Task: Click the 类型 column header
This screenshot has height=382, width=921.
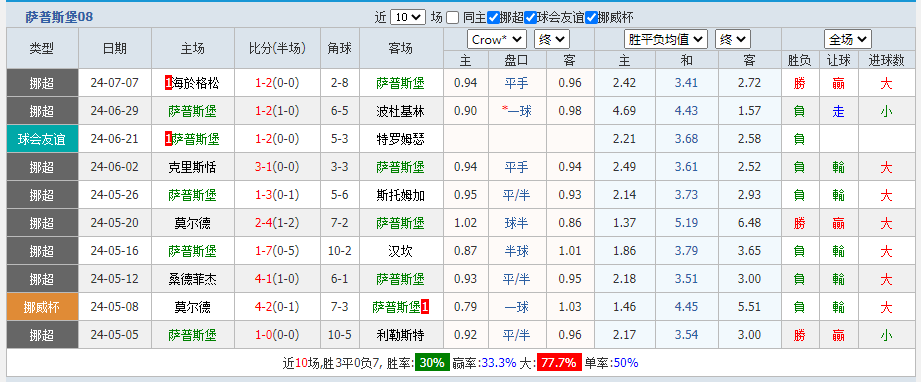Action: [42, 48]
